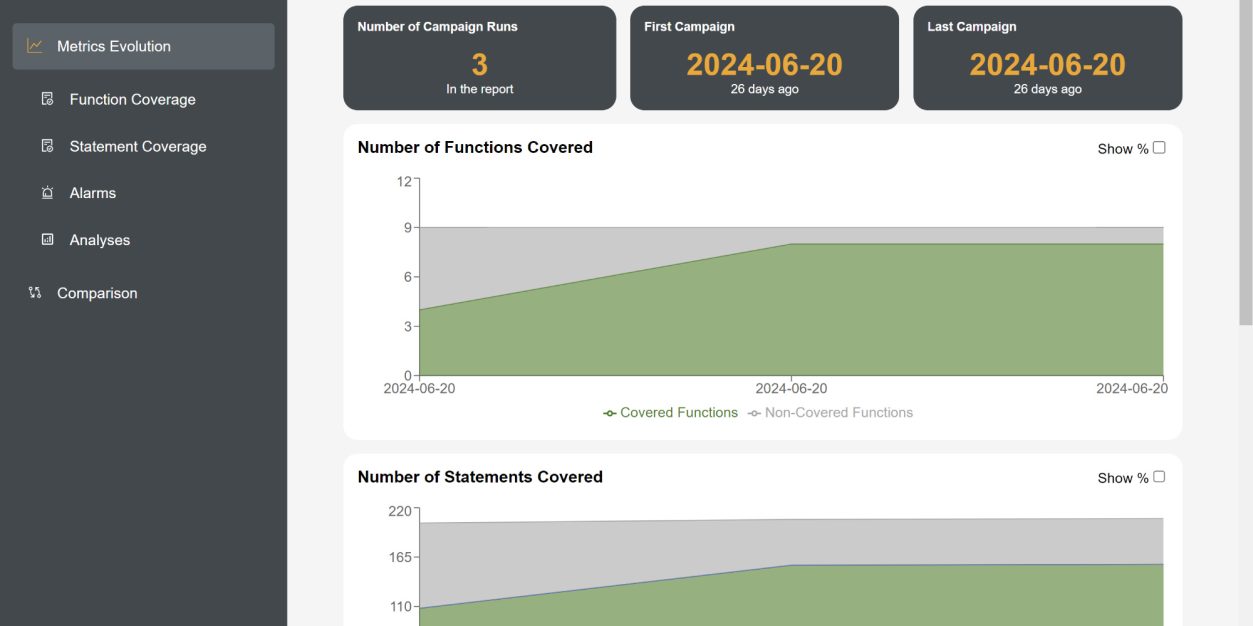Enable Show % for Statements Covered chart

1159,476
